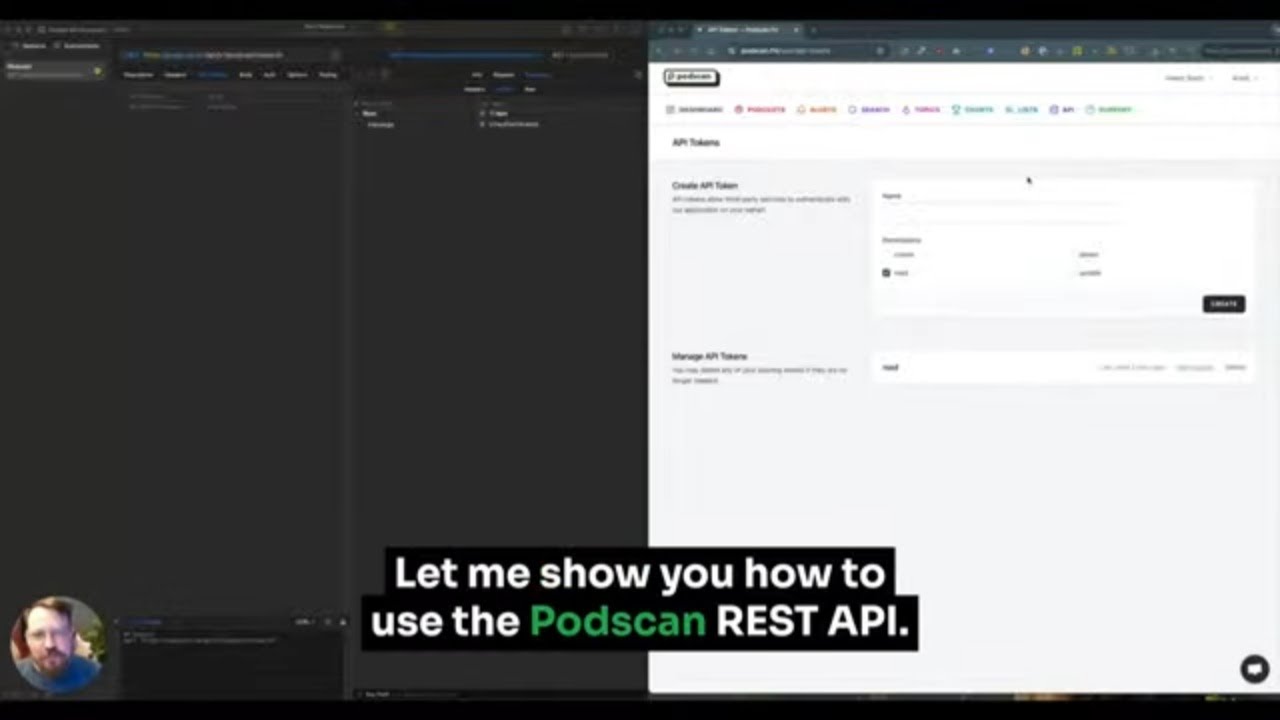Go to the API navigation item
1280x720 pixels.
pos(1062,110)
